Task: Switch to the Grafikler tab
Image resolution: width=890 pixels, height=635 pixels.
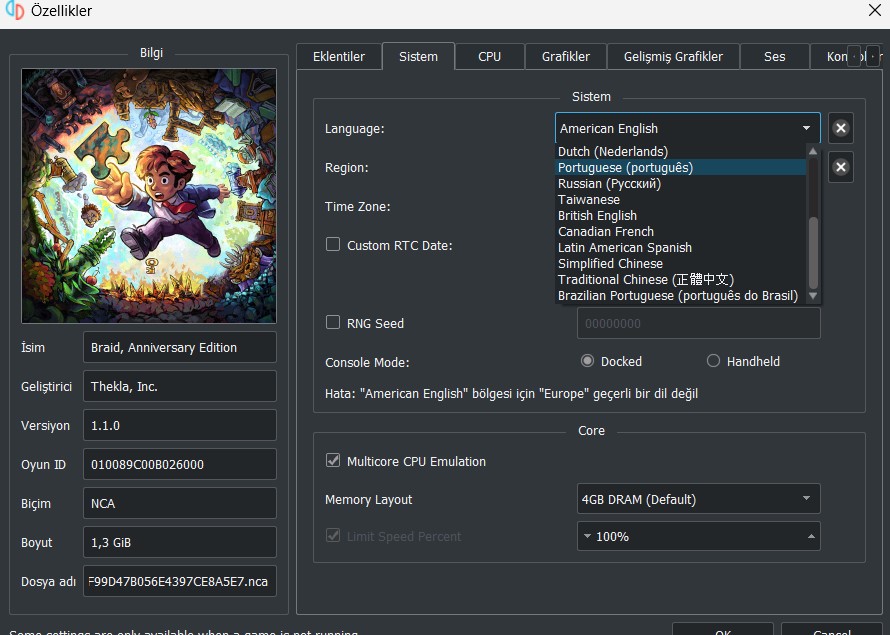Action: [x=565, y=57]
